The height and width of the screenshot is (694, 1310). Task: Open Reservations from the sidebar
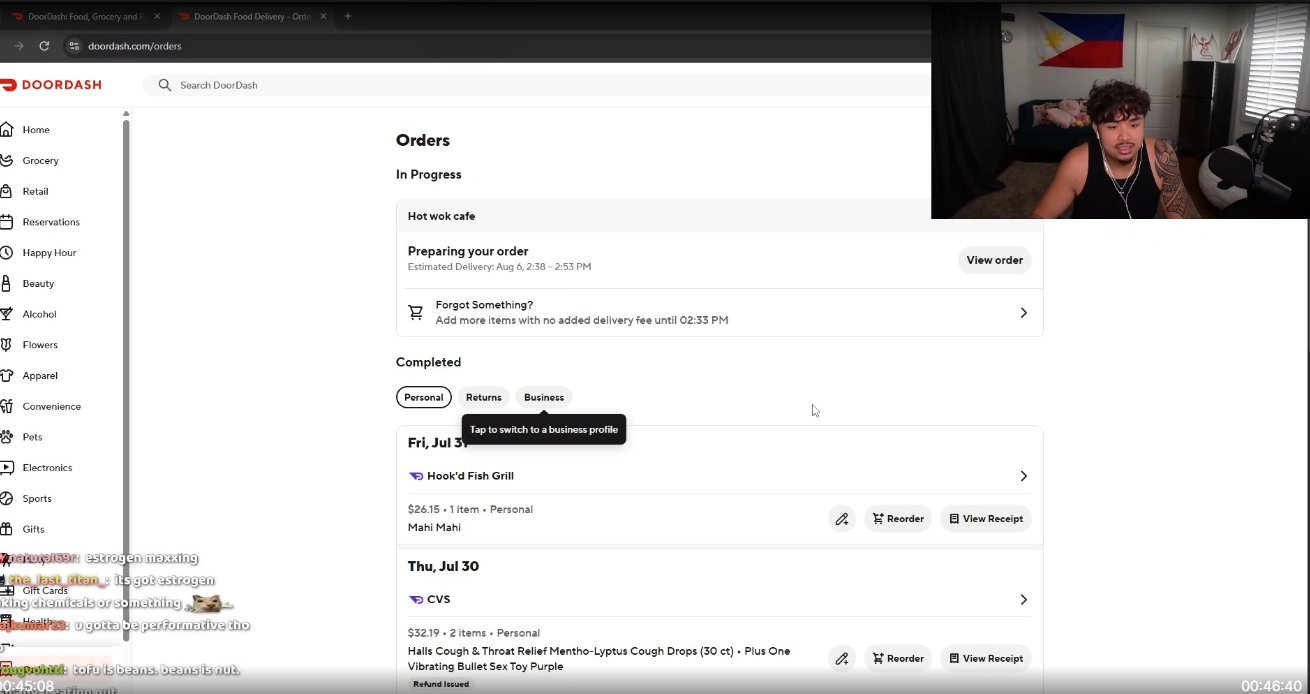point(50,222)
